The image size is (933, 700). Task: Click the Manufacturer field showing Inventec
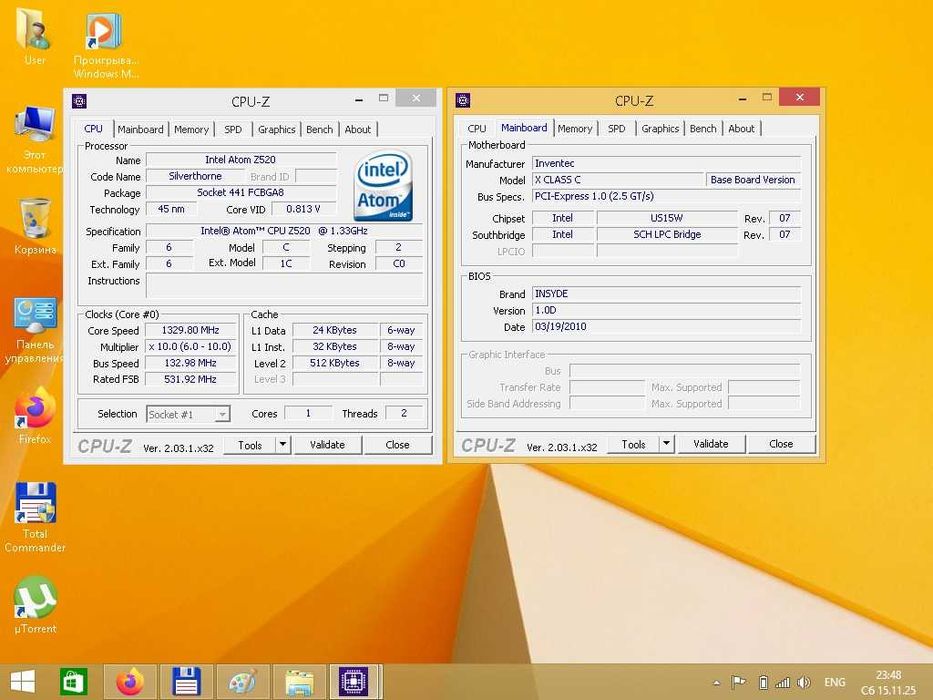[x=666, y=163]
